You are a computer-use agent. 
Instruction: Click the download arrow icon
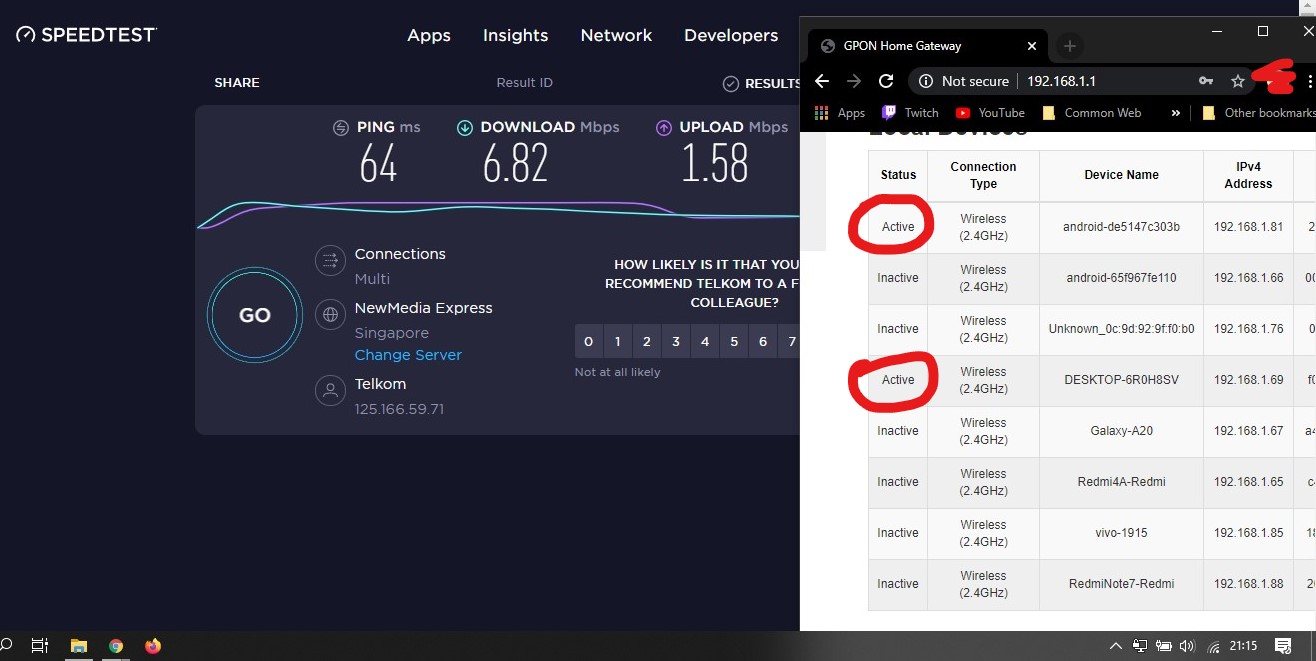[x=465, y=127]
